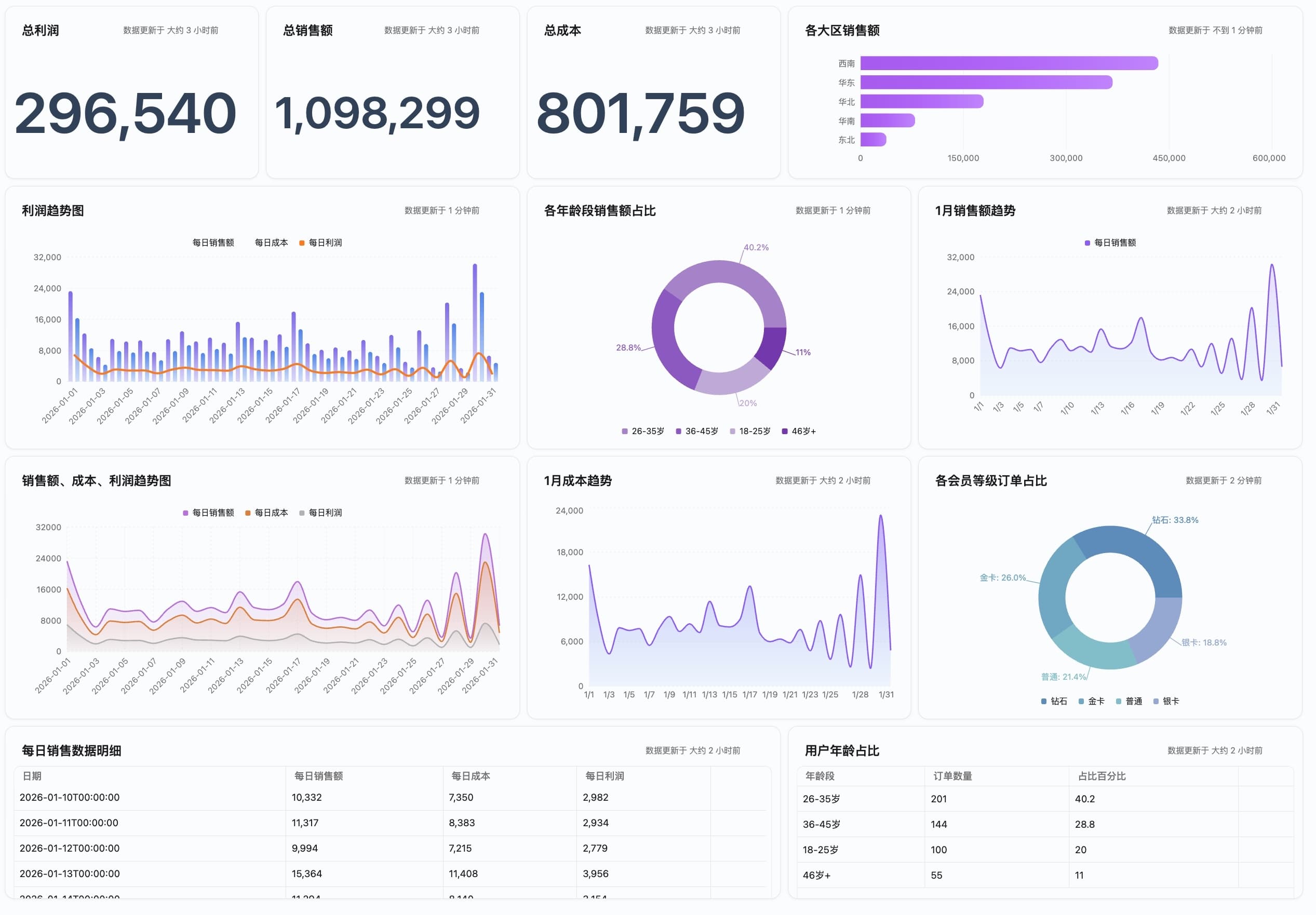Screen dimensions: 1316x915
Task: Click the 华东 region sales bar
Action: [986, 82]
